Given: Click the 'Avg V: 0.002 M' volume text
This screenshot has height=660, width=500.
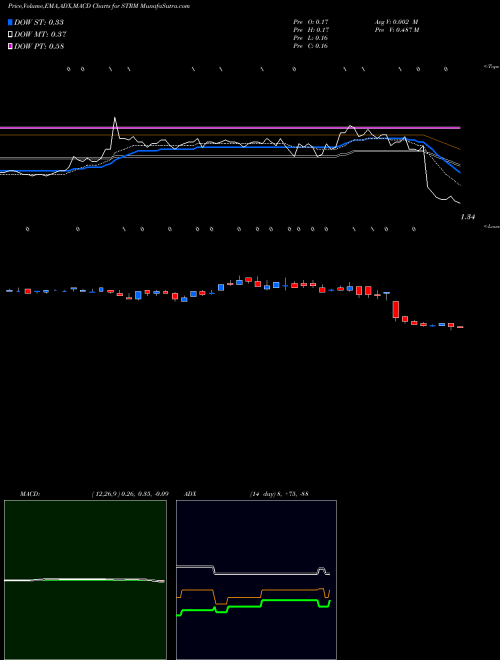Looking at the screenshot, I should pos(396,22).
